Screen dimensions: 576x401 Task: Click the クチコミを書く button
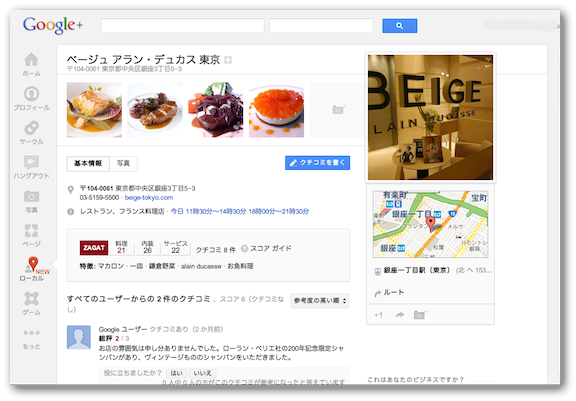[317, 163]
